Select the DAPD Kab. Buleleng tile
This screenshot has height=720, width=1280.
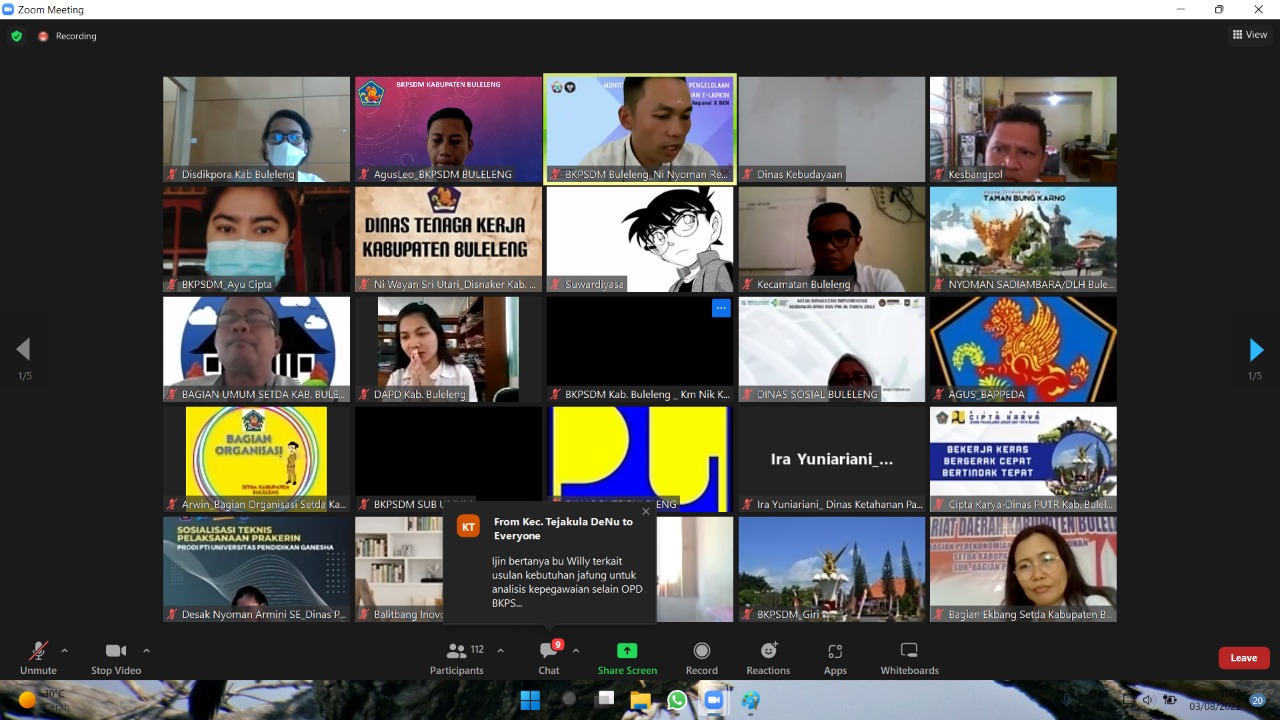click(448, 350)
